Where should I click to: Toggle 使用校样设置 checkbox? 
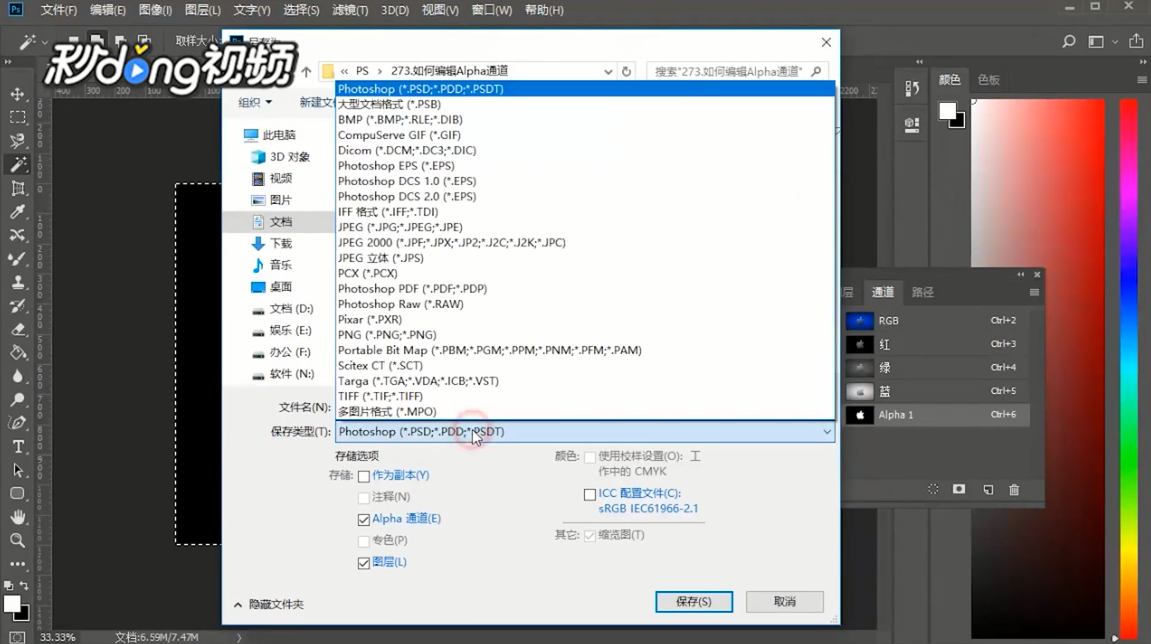point(589,457)
